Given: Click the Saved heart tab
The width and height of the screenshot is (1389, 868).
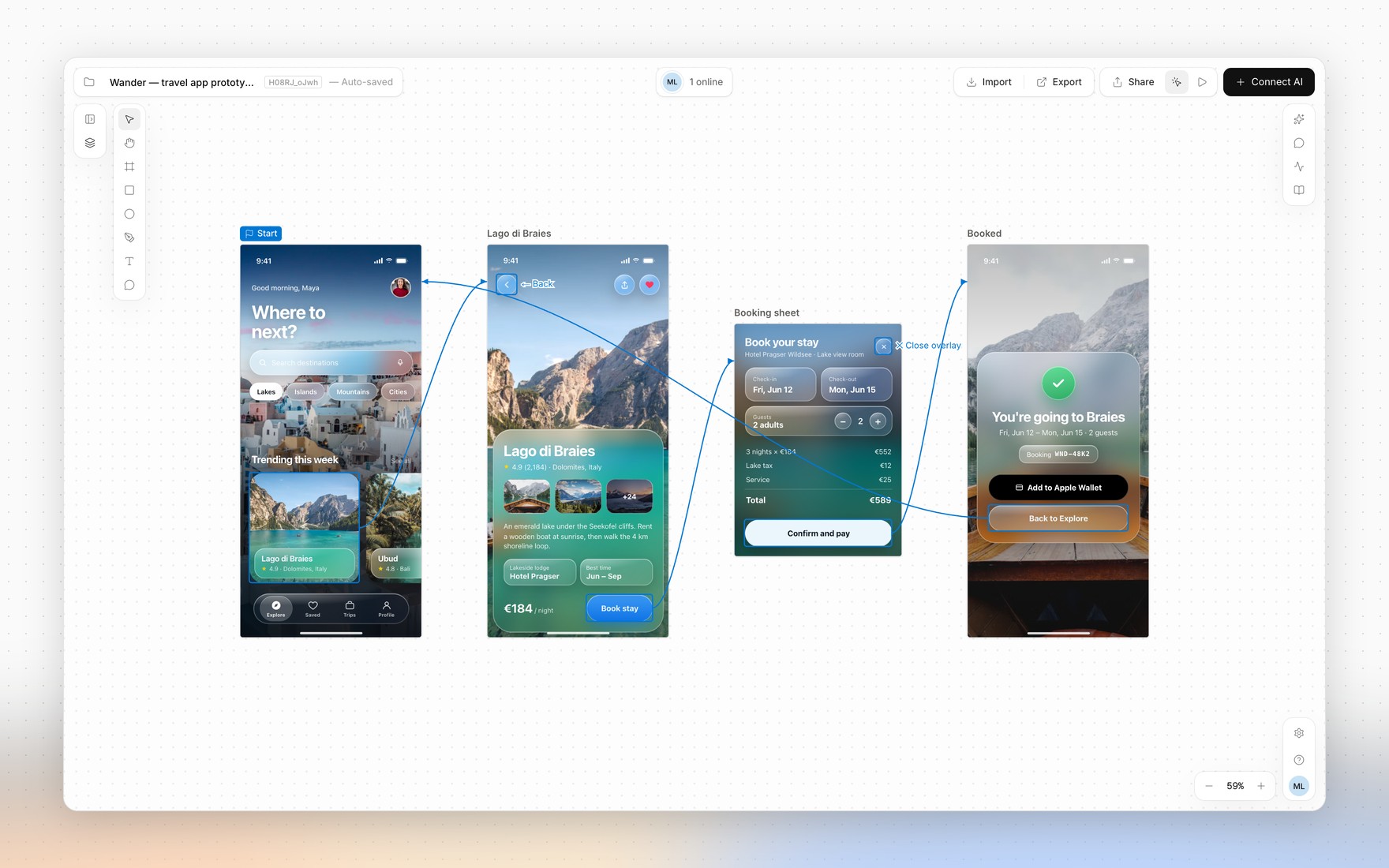Looking at the screenshot, I should (x=313, y=608).
